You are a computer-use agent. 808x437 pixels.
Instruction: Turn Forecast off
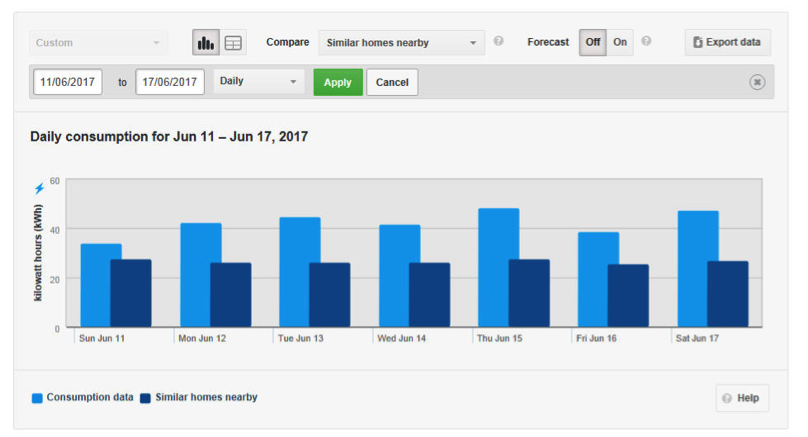(593, 42)
